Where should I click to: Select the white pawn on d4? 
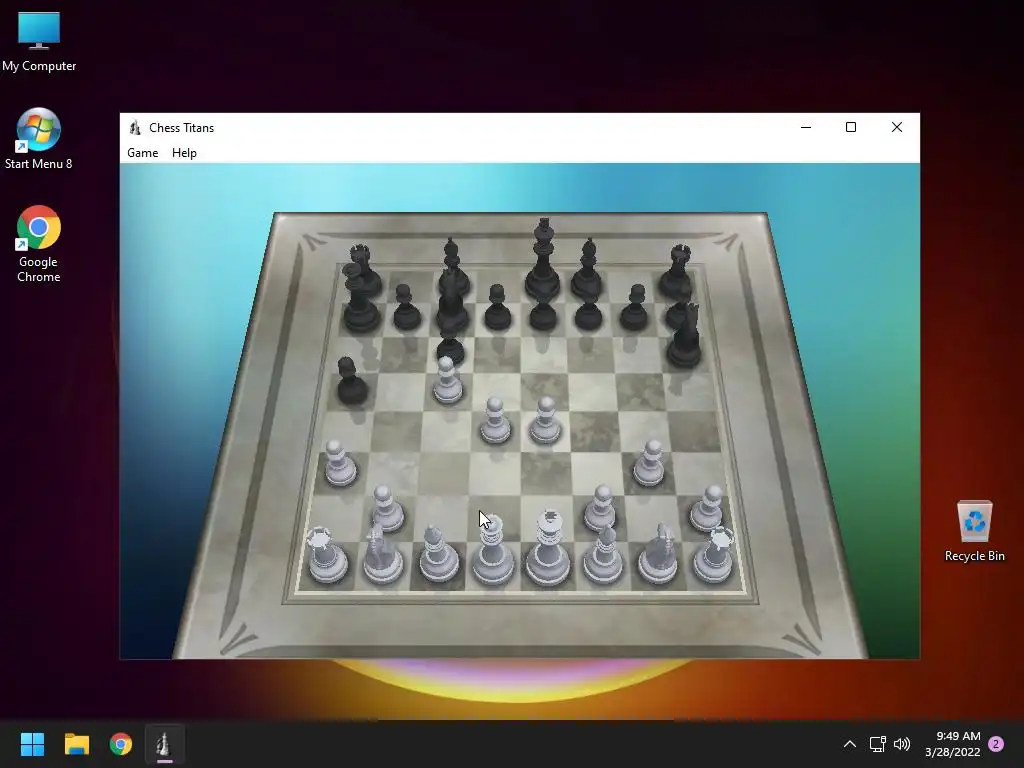495,421
